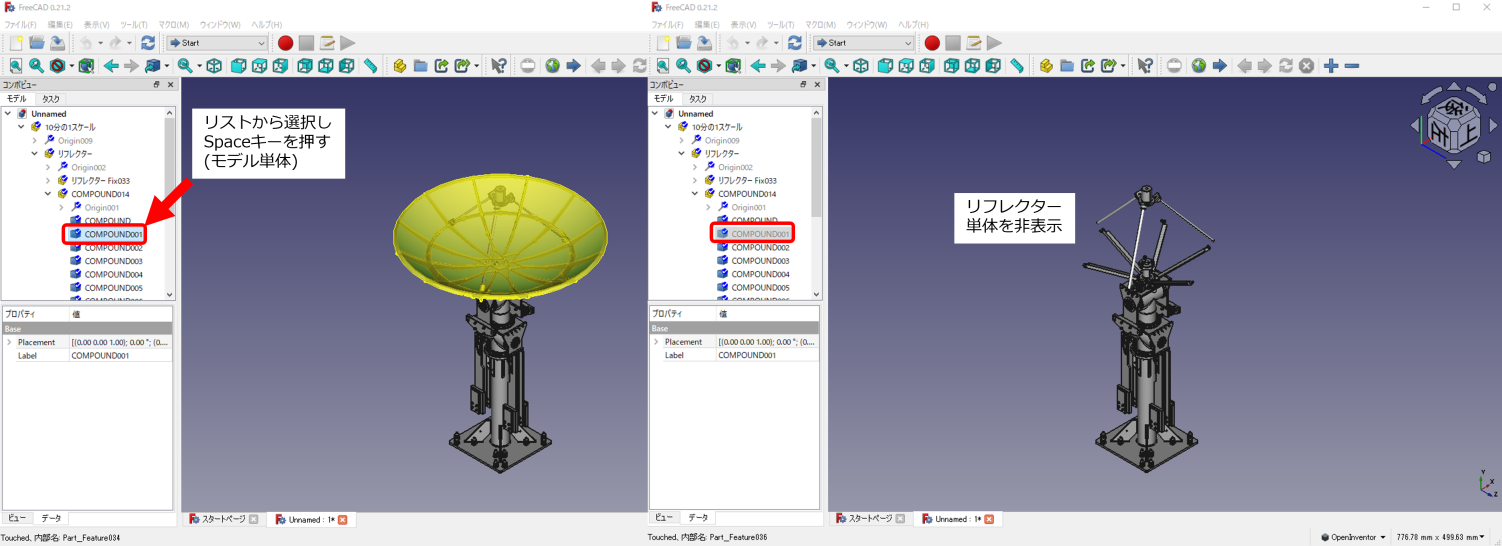
Task: Select the measure distance ruler icon in right window
Action: click(x=1017, y=66)
